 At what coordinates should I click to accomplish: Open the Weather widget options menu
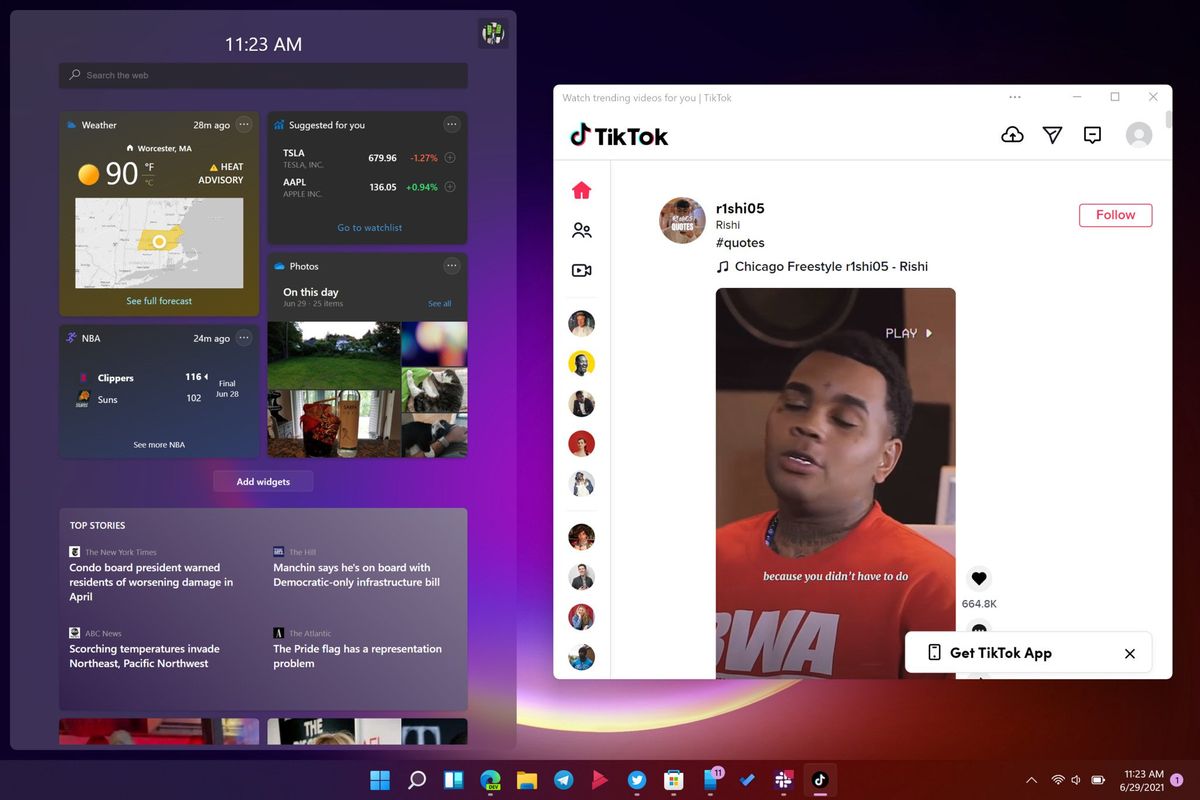tap(244, 124)
